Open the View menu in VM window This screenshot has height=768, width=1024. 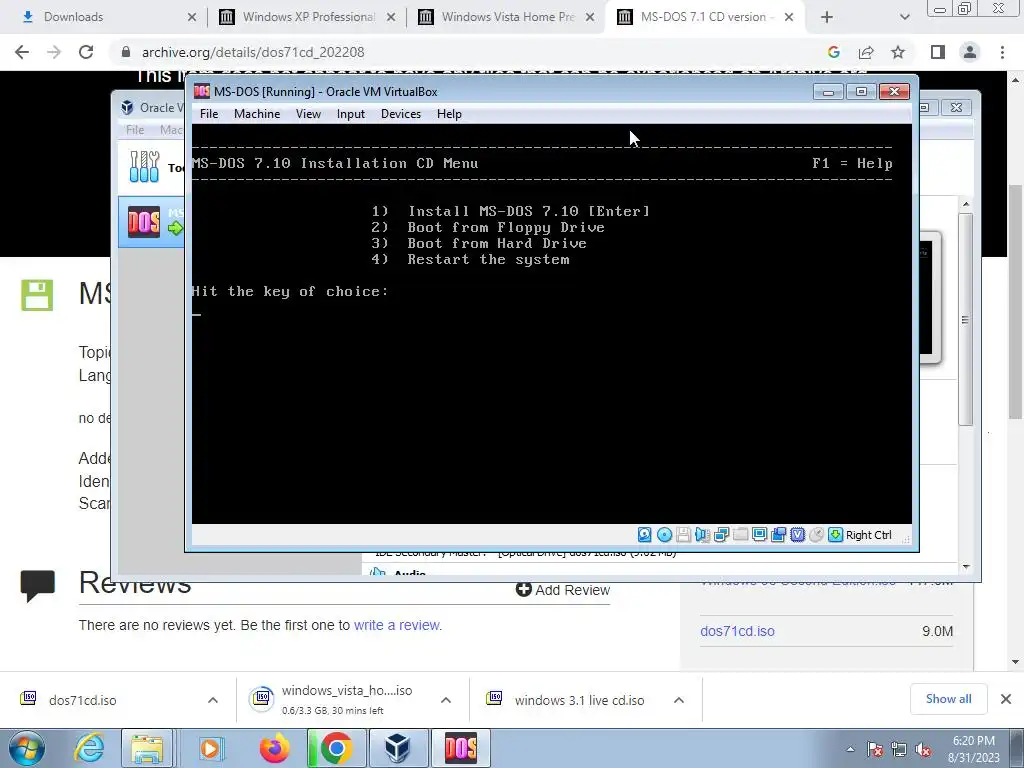tap(308, 114)
